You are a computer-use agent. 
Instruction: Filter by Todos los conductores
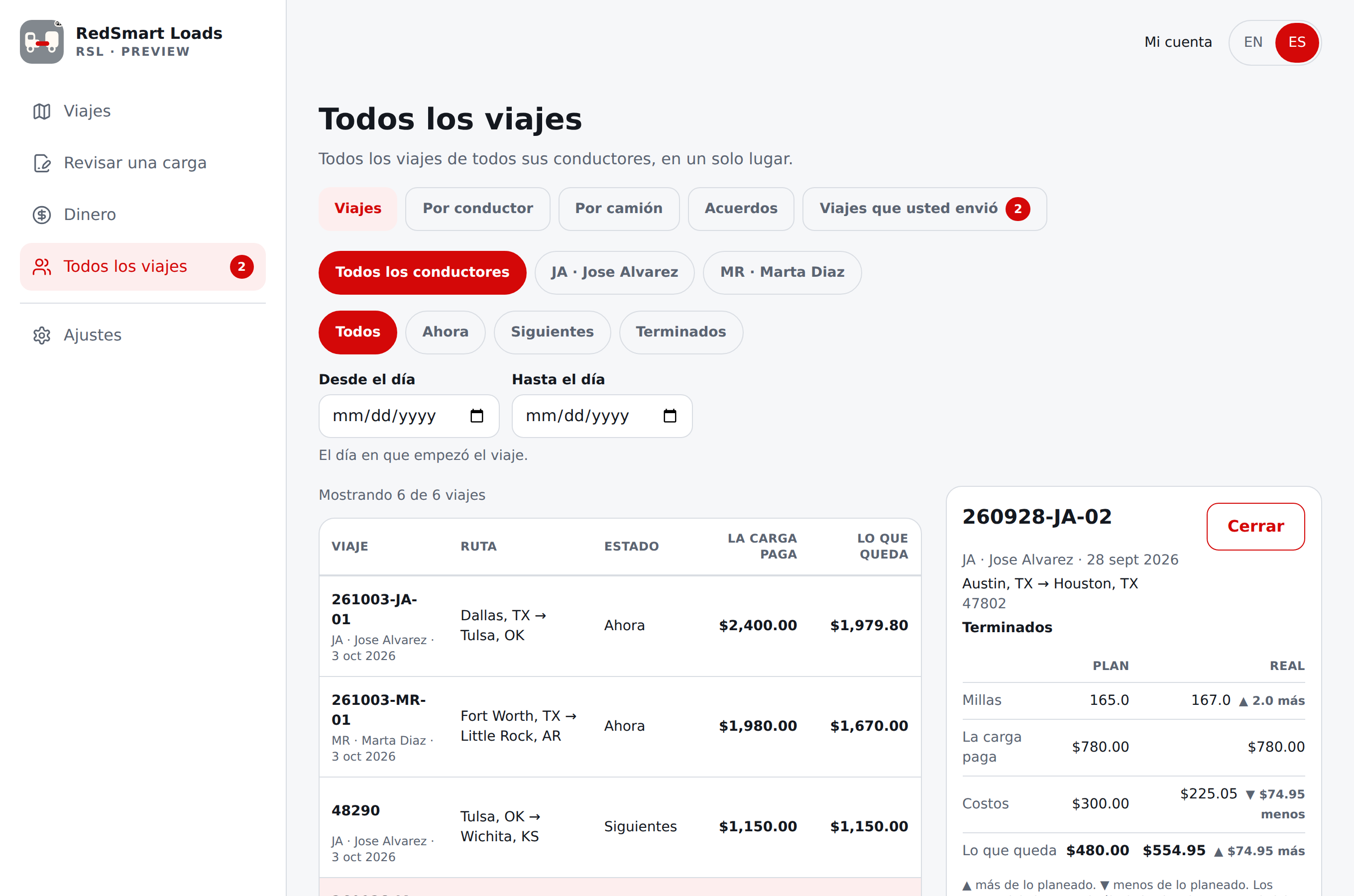click(x=422, y=273)
